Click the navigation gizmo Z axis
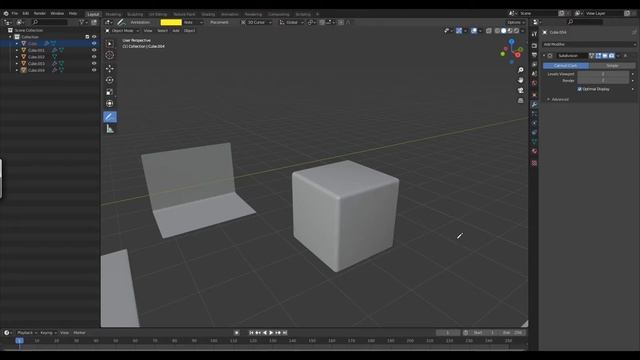 click(x=511, y=42)
